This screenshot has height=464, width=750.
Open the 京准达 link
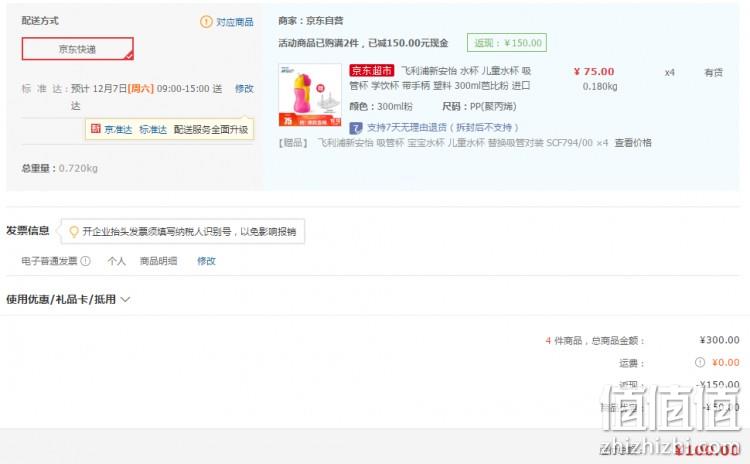[118, 130]
